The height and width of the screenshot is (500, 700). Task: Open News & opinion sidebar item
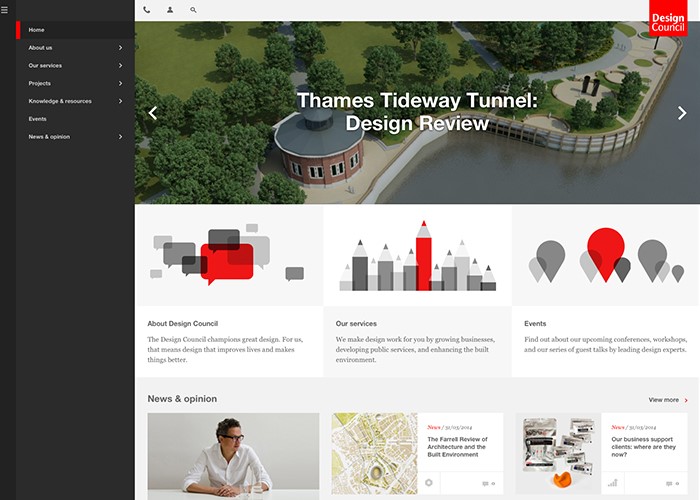click(x=49, y=137)
